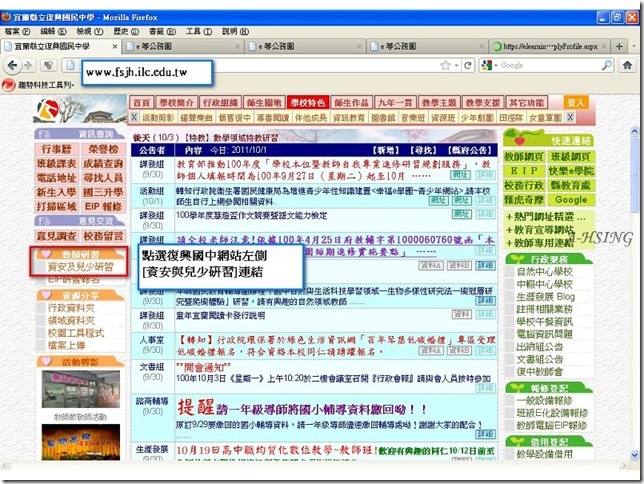Open the 活動剪影 submenu link
This screenshot has height=484, width=644.
(x=158, y=118)
